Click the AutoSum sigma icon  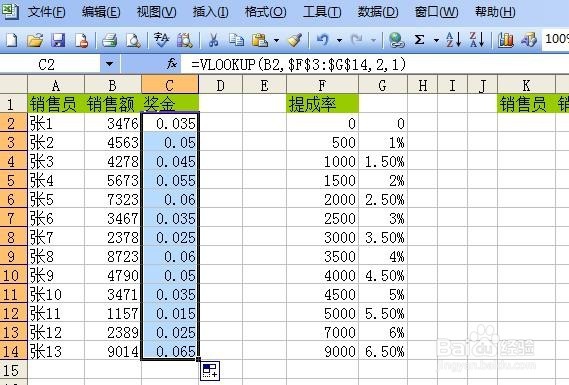(419, 39)
